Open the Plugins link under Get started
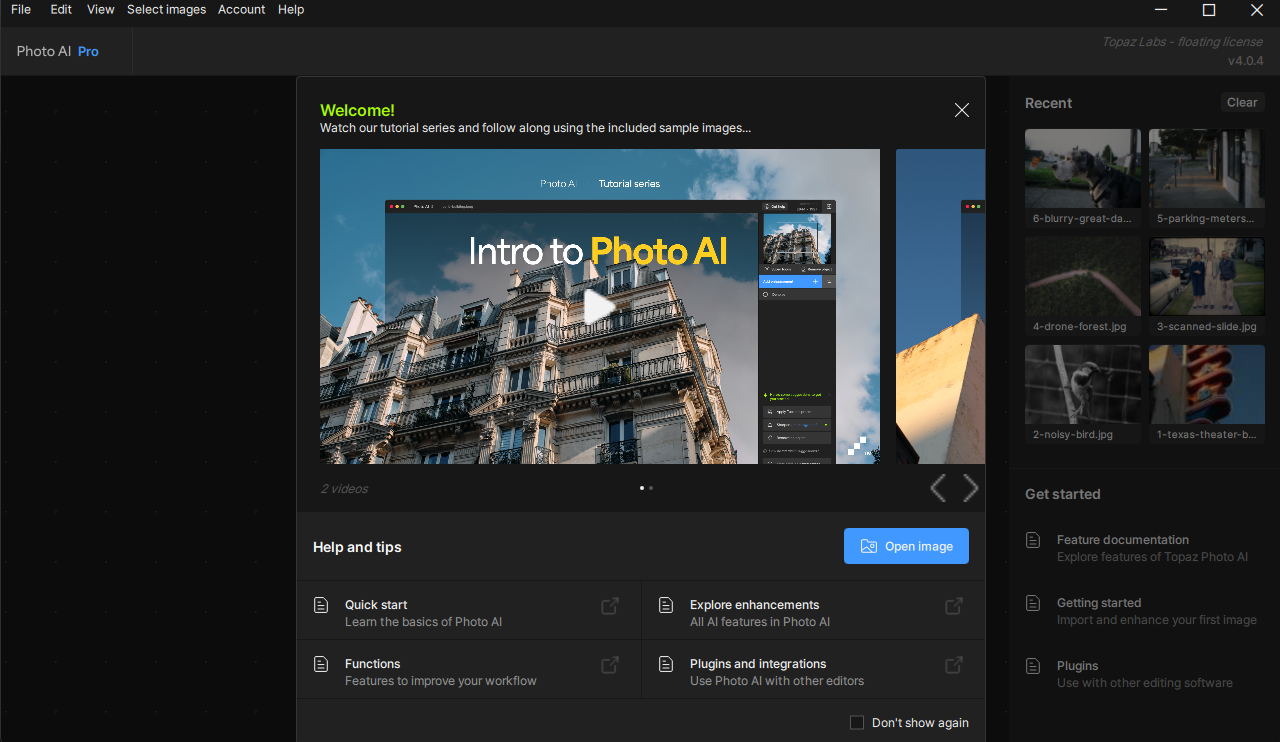The width and height of the screenshot is (1280, 742). (1077, 666)
